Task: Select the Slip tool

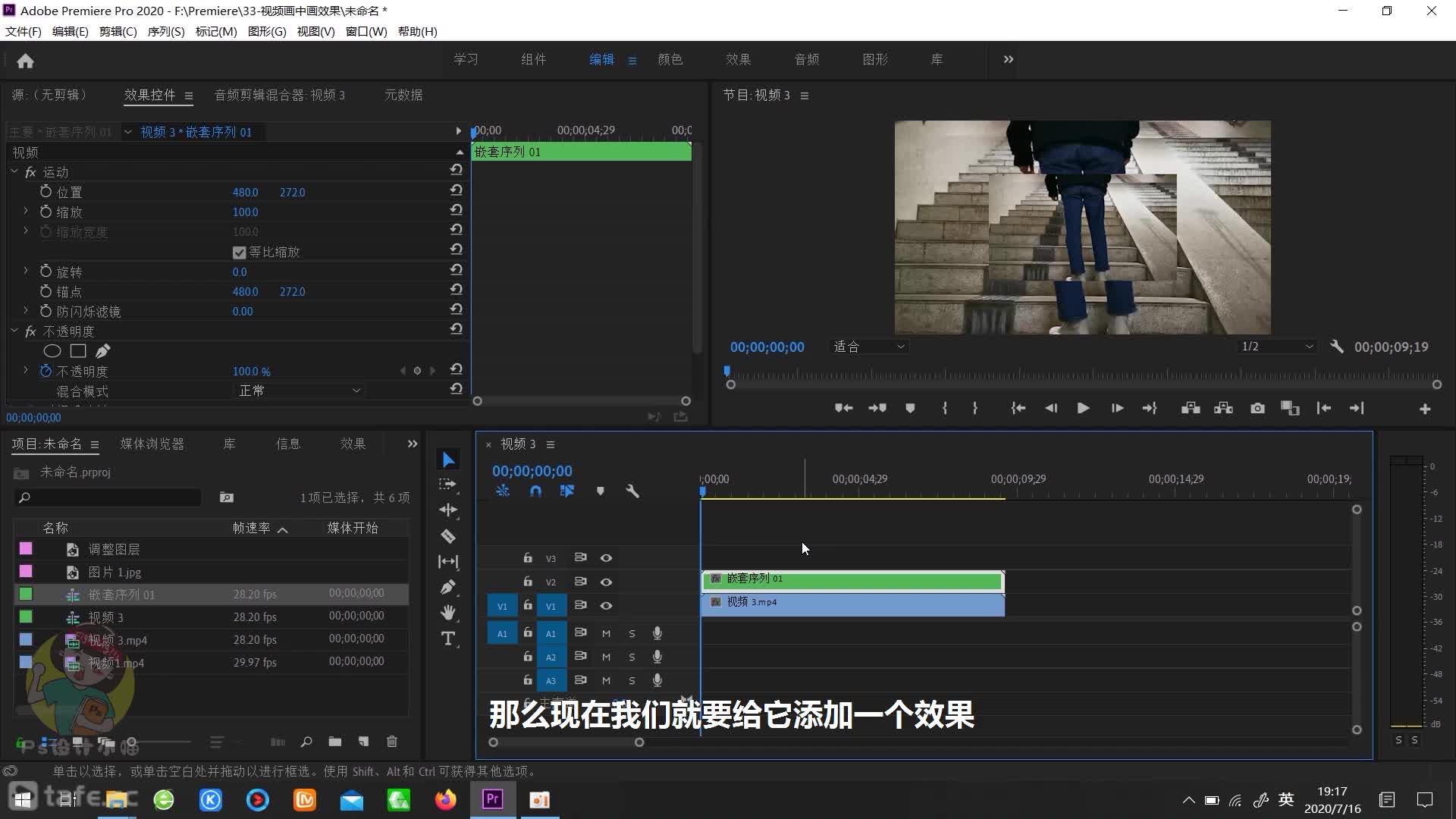Action: (x=448, y=562)
